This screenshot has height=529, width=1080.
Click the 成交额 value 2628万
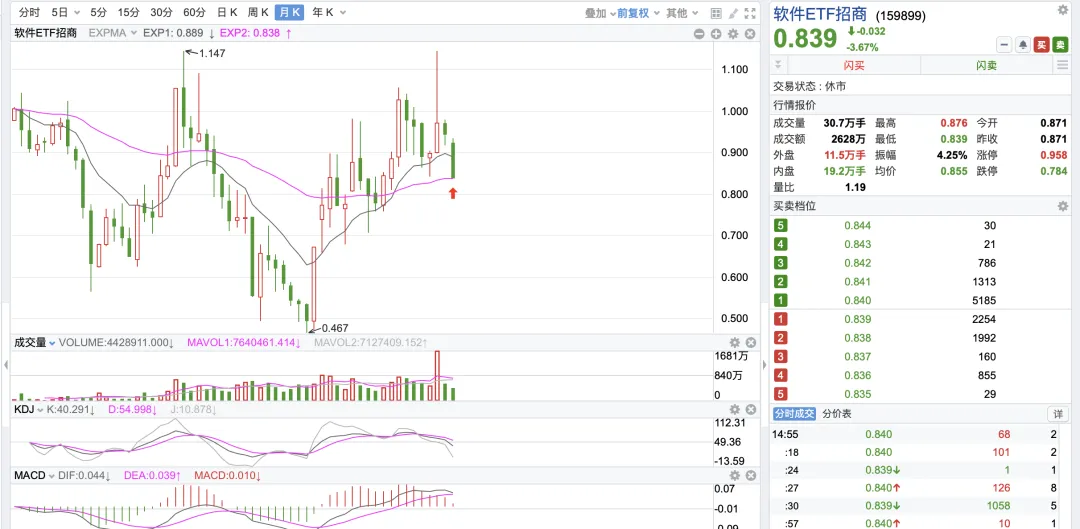point(848,139)
